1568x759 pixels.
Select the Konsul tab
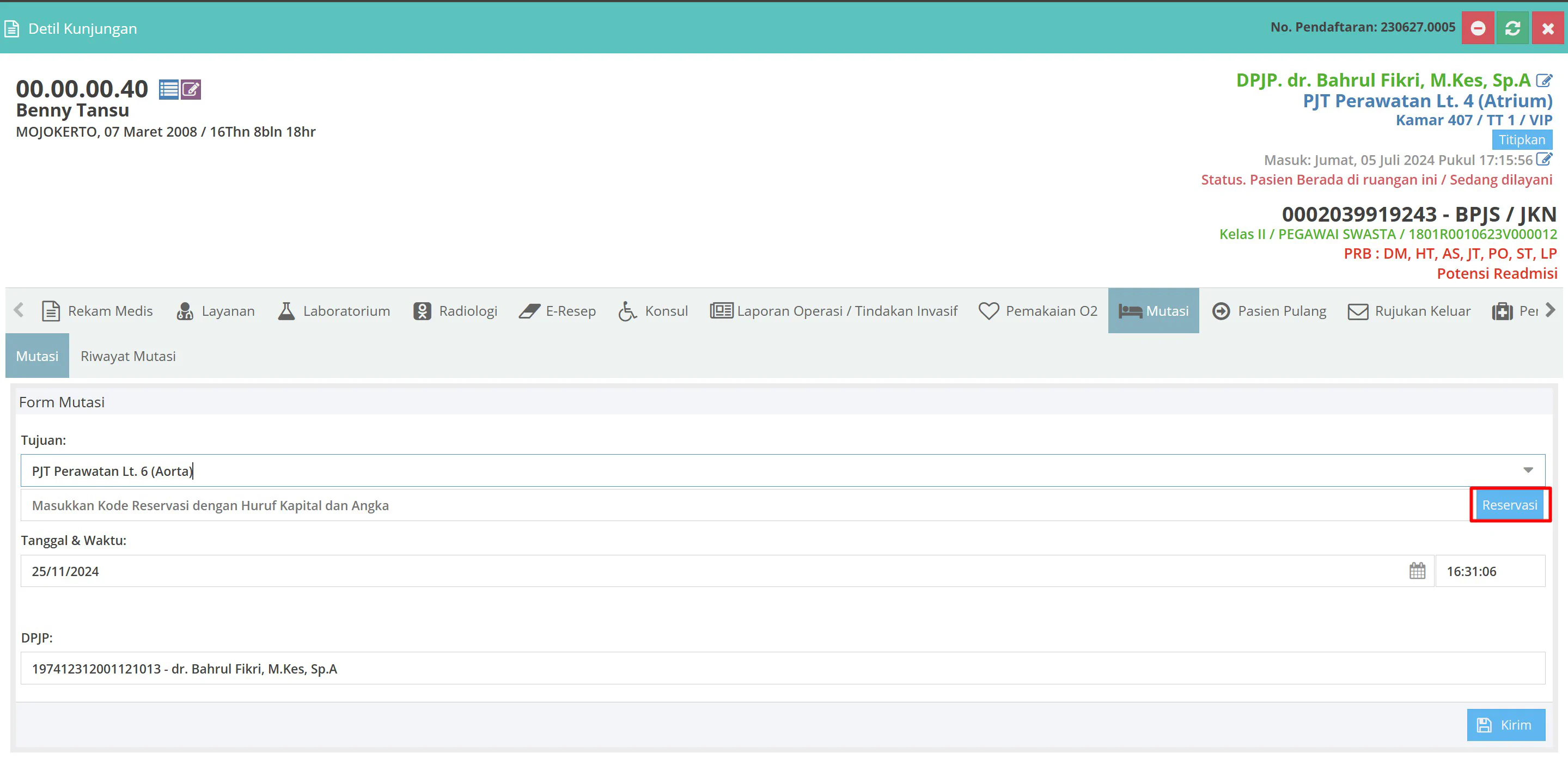click(653, 310)
